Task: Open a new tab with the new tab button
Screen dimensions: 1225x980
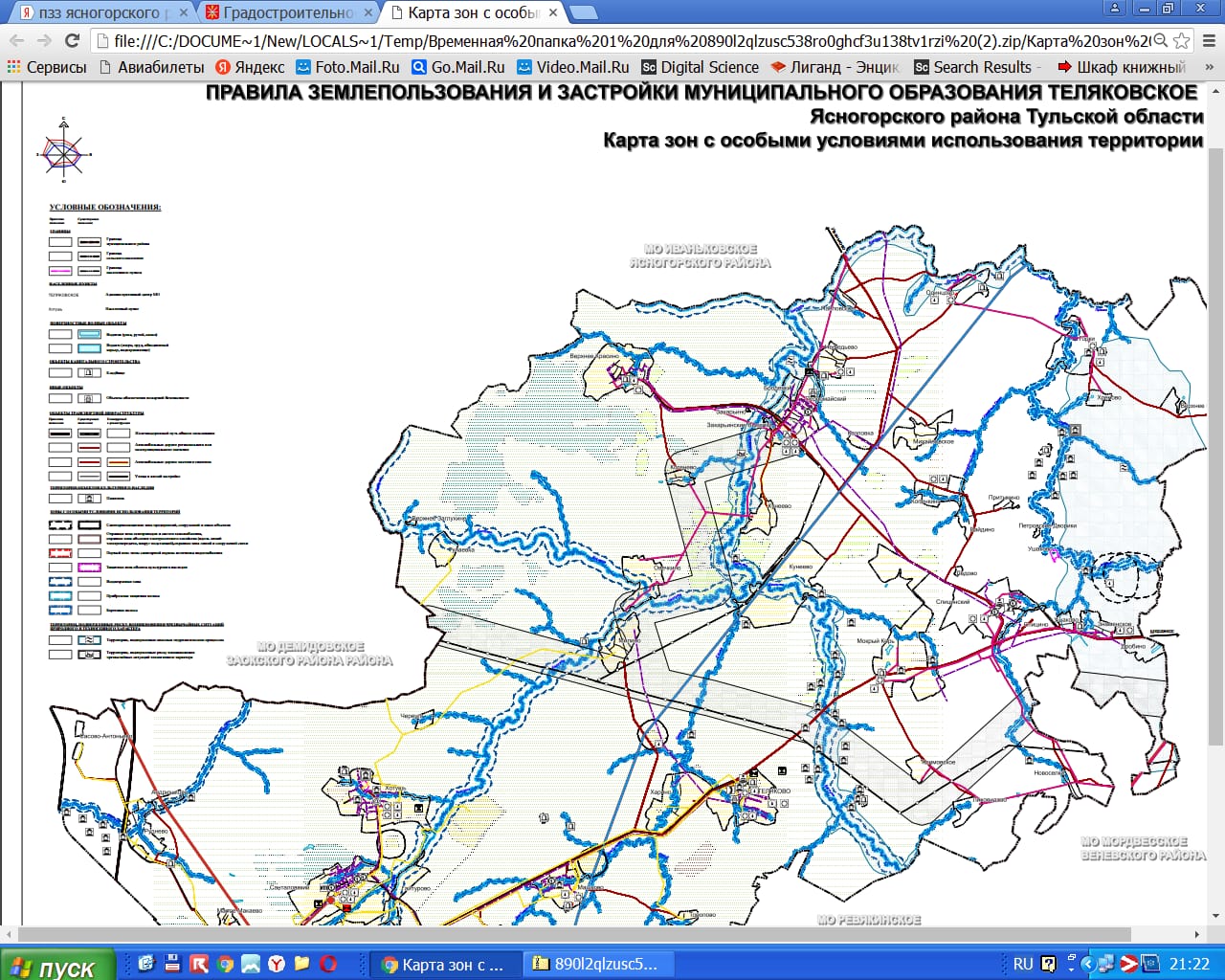Action: point(582,12)
